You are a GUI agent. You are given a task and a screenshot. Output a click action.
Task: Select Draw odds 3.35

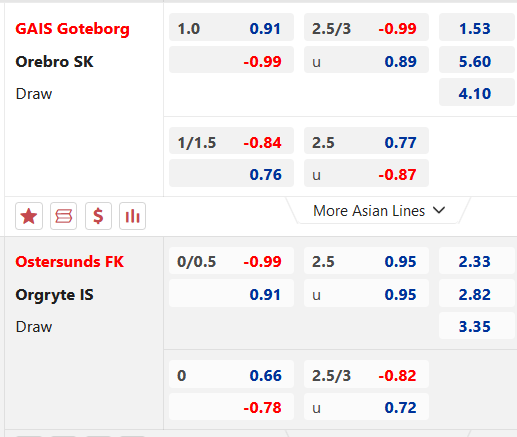pyautogui.click(x=477, y=326)
